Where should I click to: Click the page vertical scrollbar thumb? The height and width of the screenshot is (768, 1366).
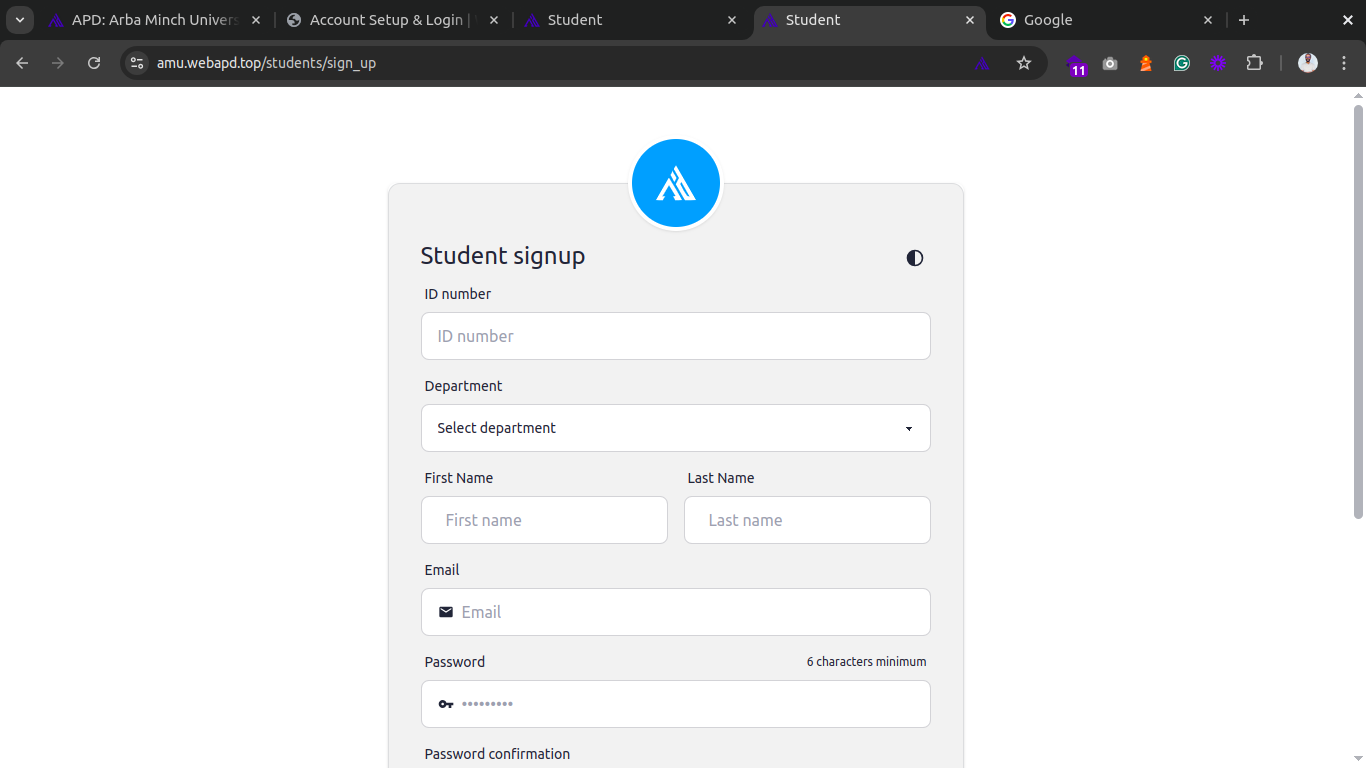(x=1358, y=311)
